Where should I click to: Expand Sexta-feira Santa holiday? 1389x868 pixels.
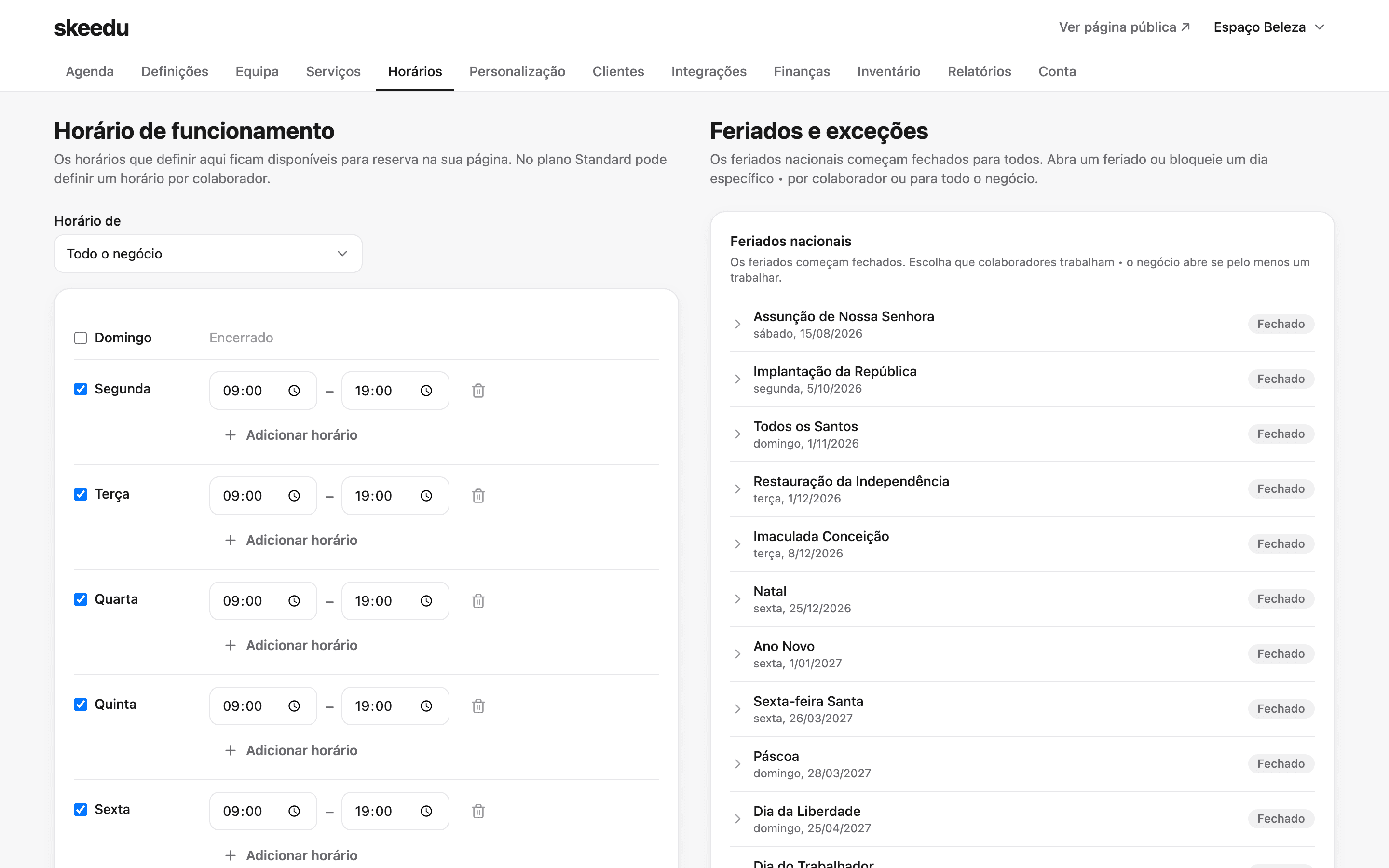pyautogui.click(x=737, y=708)
